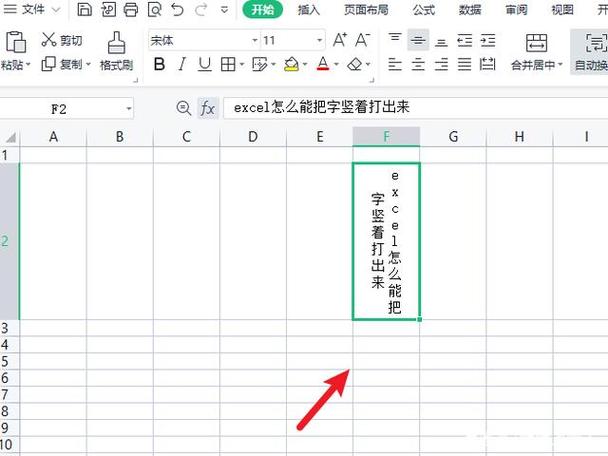Click the distributed alignment icon
Image resolution: width=608 pixels, height=456 pixels.
[487, 64]
